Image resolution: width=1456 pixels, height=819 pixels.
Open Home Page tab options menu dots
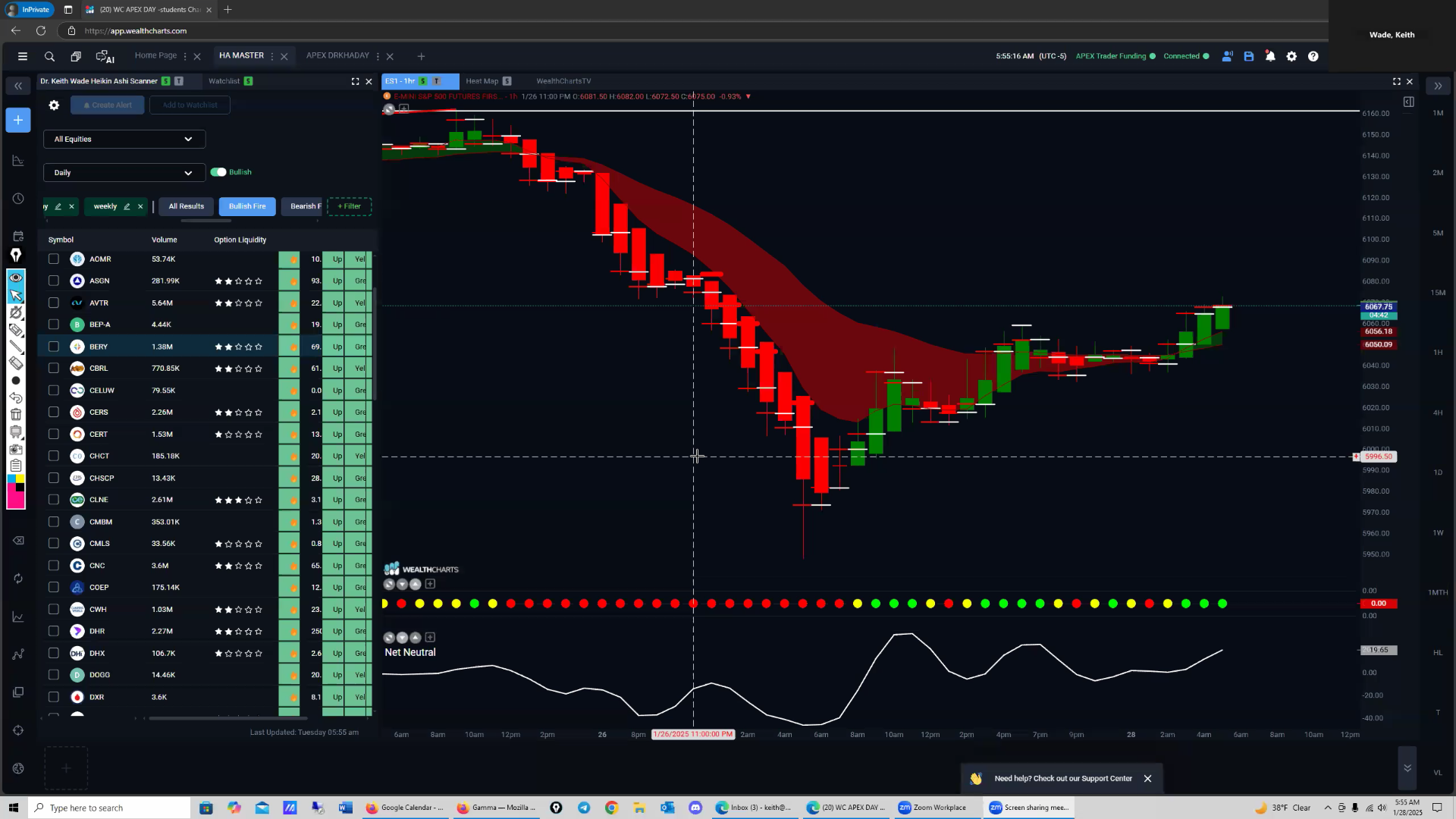point(185,56)
